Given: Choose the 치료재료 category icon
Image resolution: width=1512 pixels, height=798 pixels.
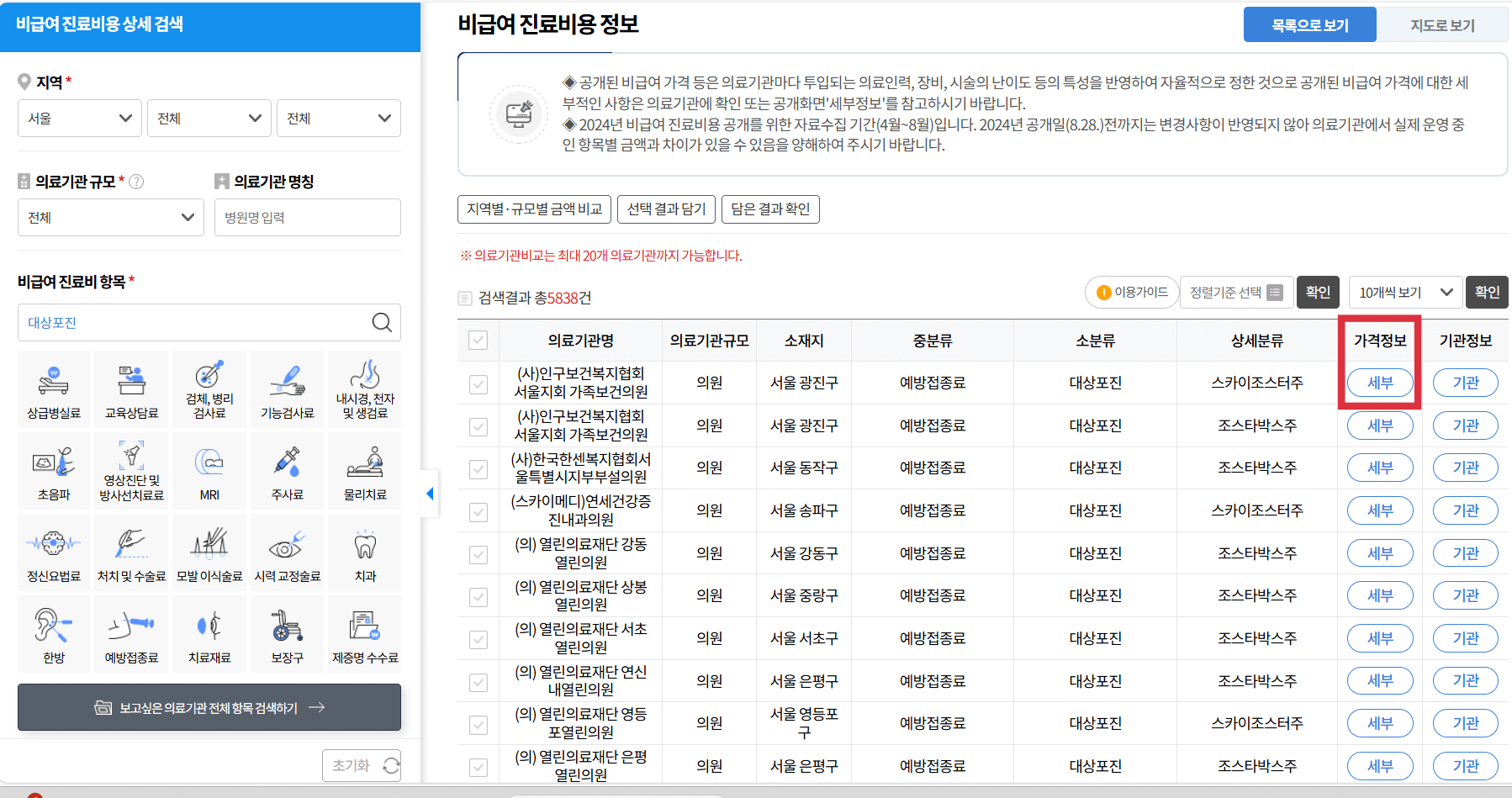Looking at the screenshot, I should pyautogui.click(x=209, y=634).
